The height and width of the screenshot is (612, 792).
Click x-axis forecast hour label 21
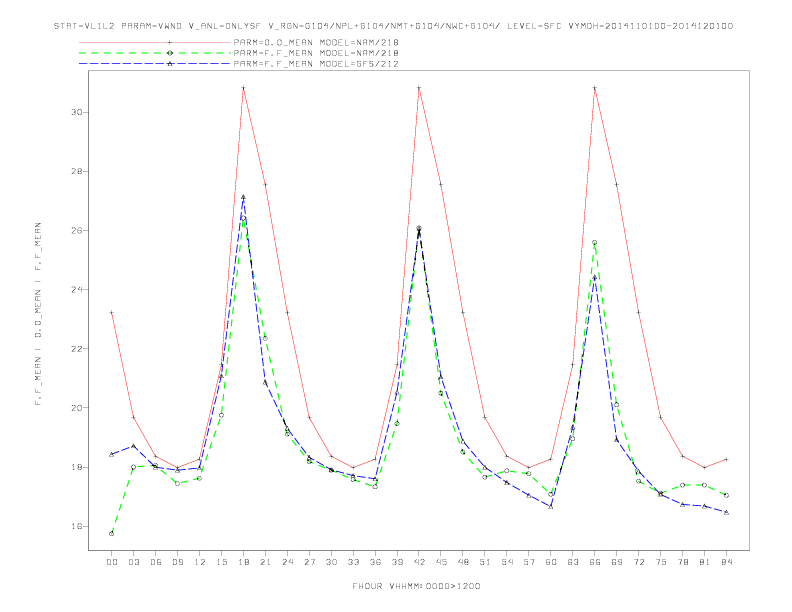click(x=265, y=562)
